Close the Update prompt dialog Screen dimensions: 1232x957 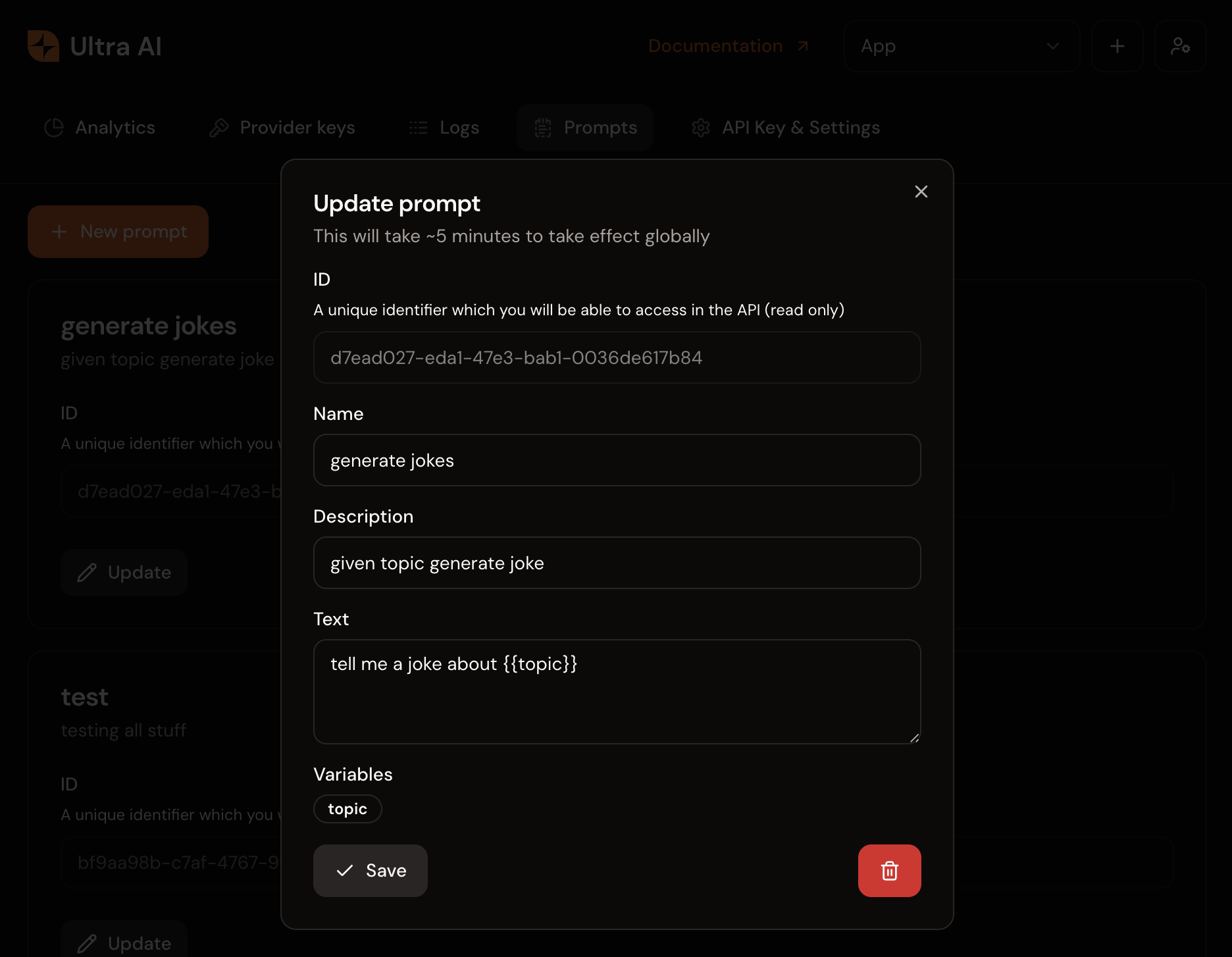pyautogui.click(x=921, y=192)
